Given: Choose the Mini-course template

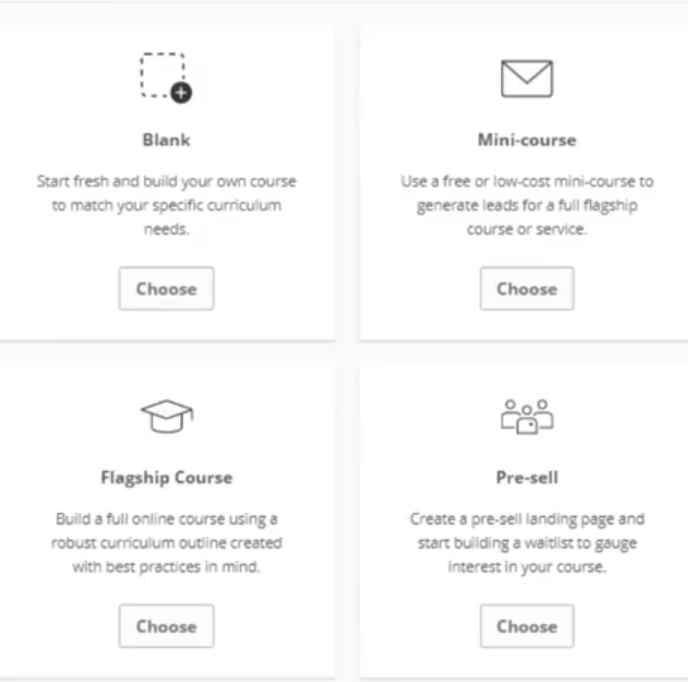Looking at the screenshot, I should coord(526,289).
